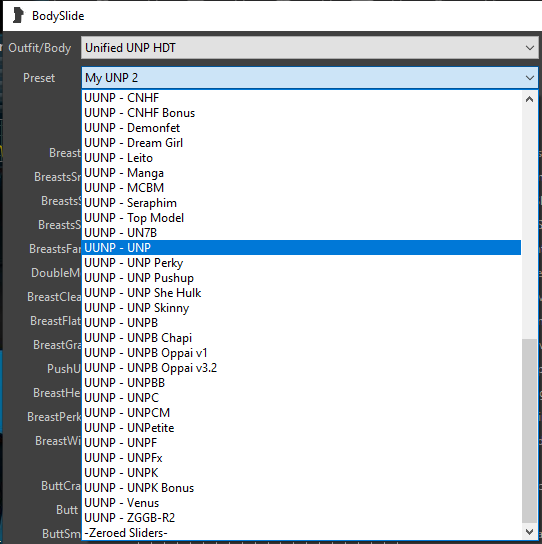The height and width of the screenshot is (544, 542).
Task: Collapse the Preset dropdown showing My UNP 2
Action: click(529, 78)
